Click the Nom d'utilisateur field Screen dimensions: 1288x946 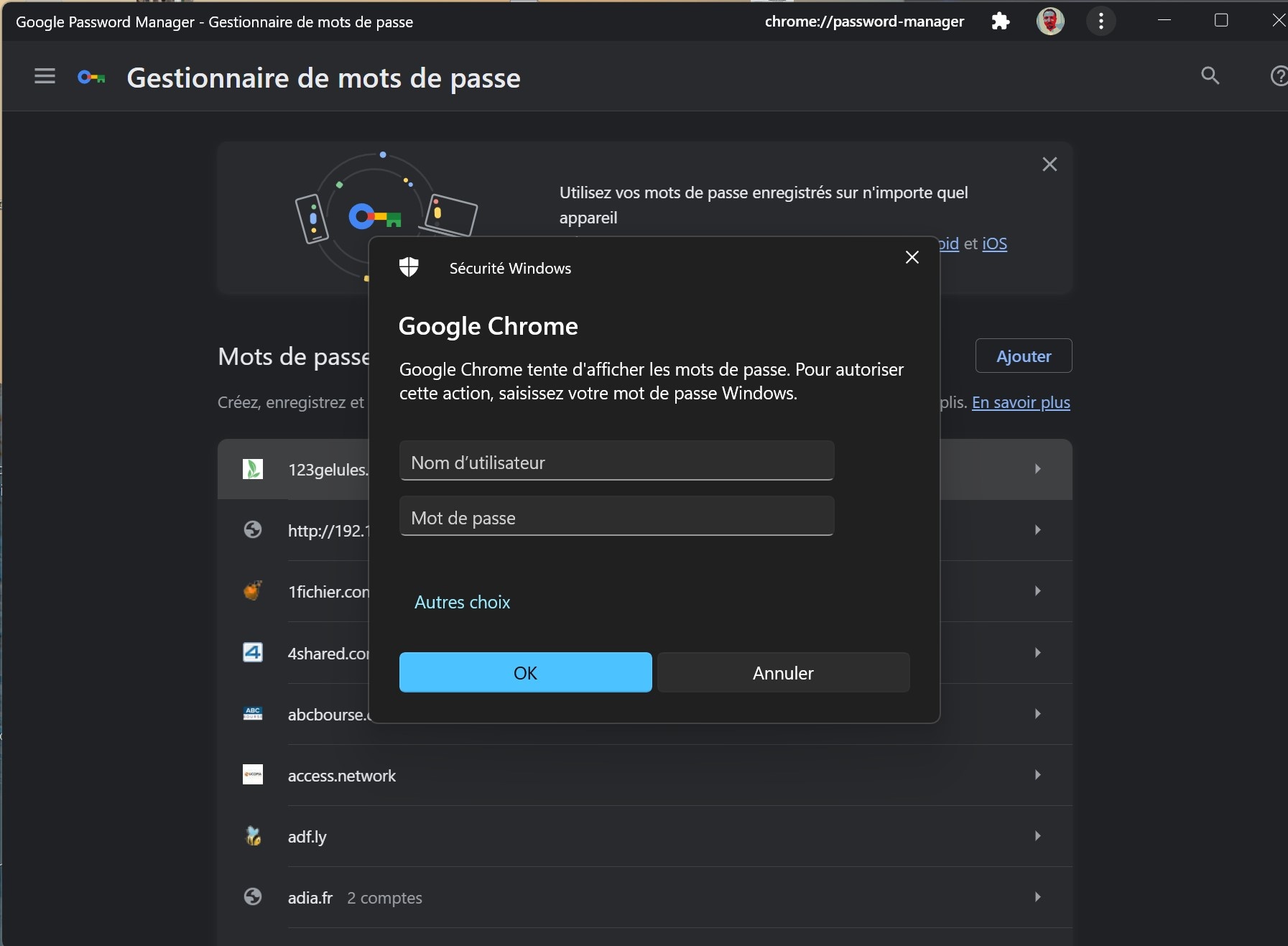click(616, 460)
